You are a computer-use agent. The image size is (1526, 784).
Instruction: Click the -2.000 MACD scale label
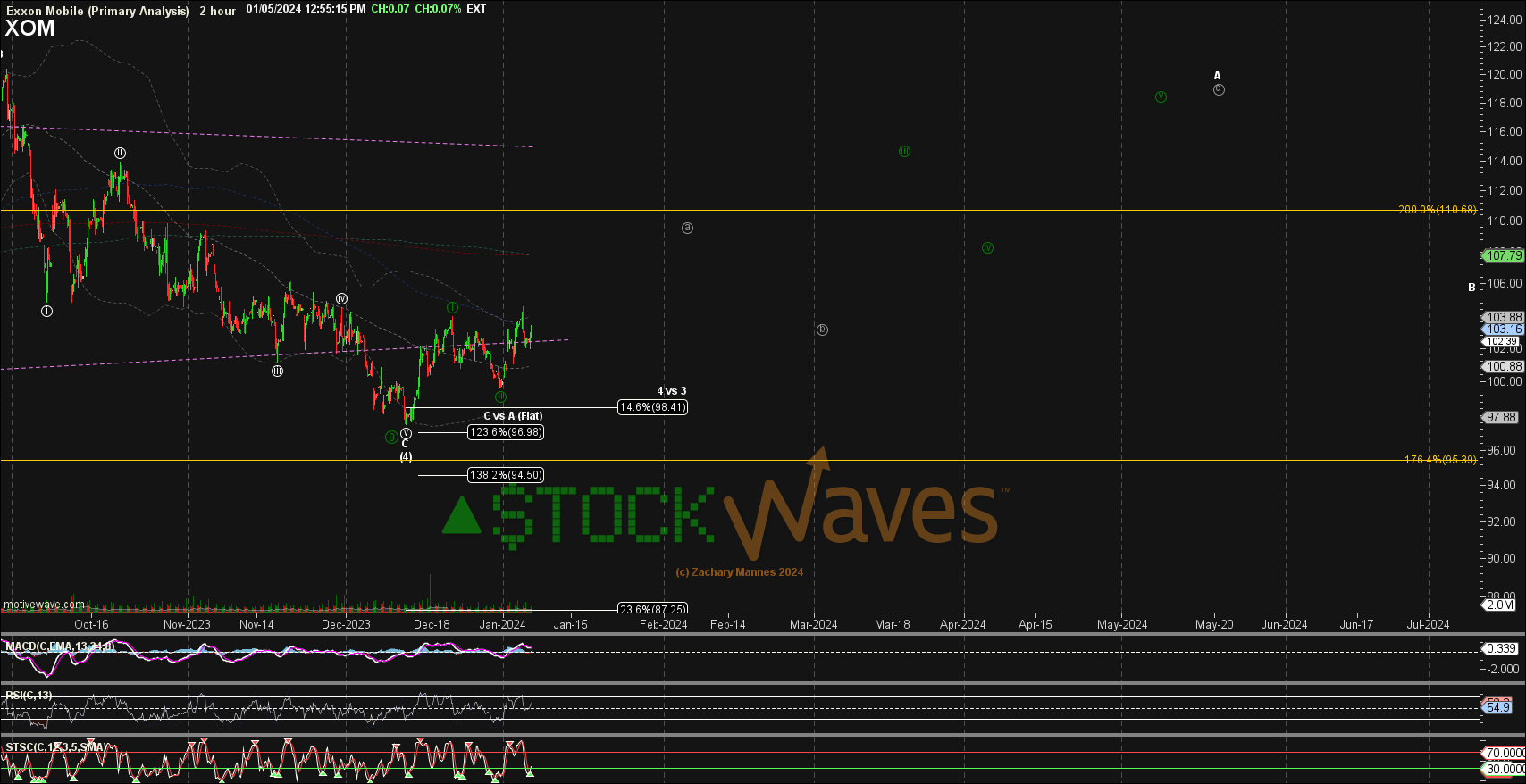[x=1503, y=669]
